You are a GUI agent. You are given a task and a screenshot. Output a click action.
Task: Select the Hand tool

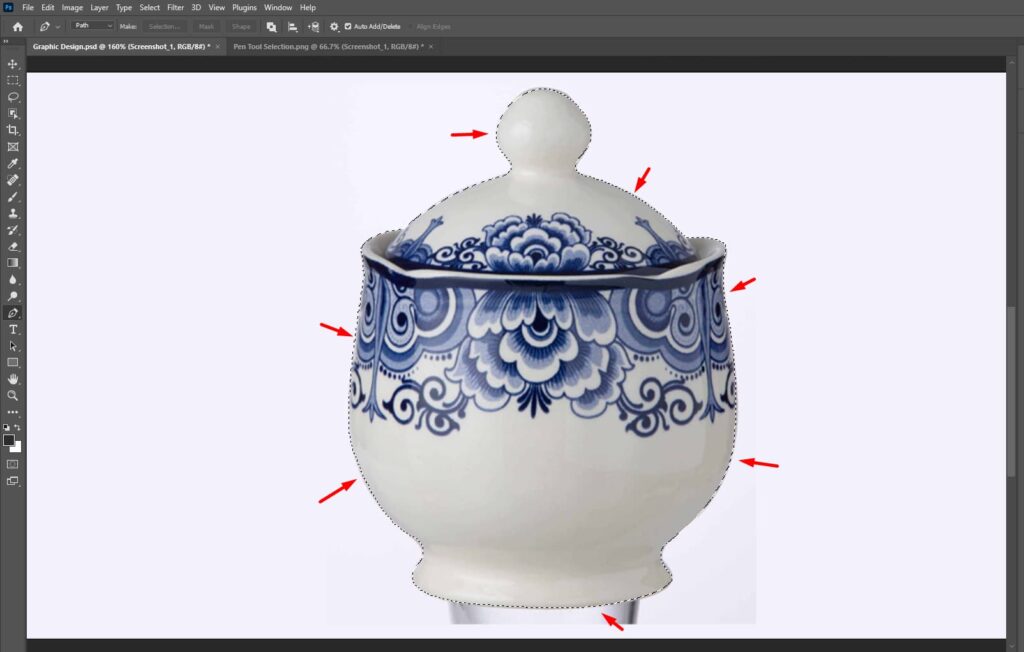click(x=12, y=379)
